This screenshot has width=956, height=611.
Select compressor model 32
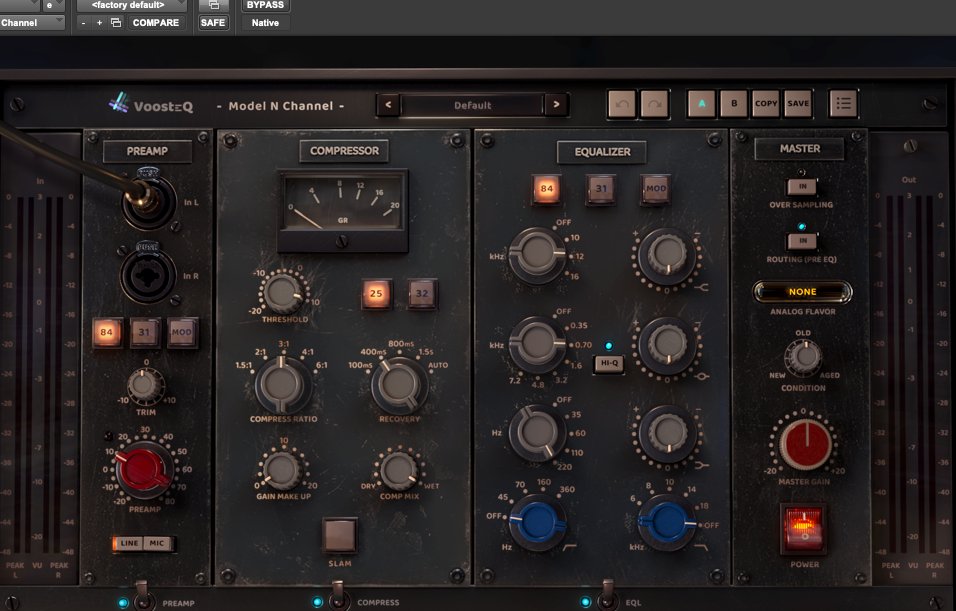[422, 294]
